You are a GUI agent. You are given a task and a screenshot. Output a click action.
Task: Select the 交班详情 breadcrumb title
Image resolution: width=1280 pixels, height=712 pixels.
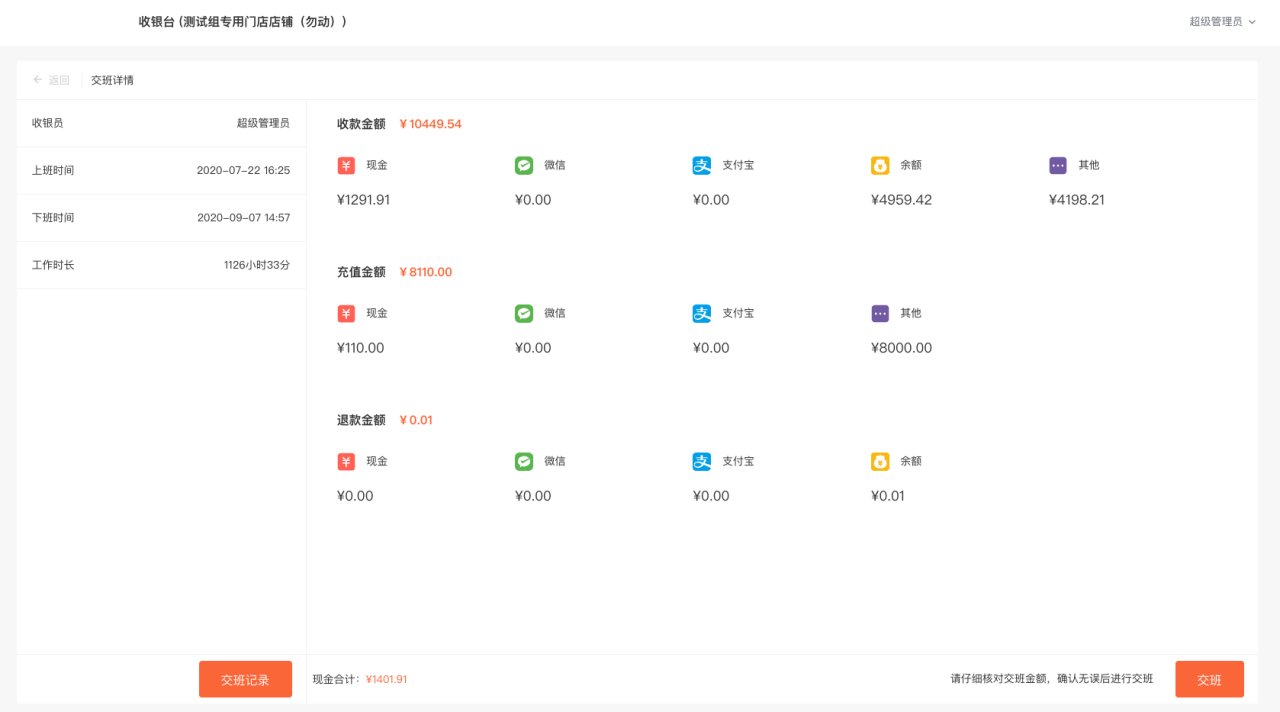pyautogui.click(x=112, y=80)
